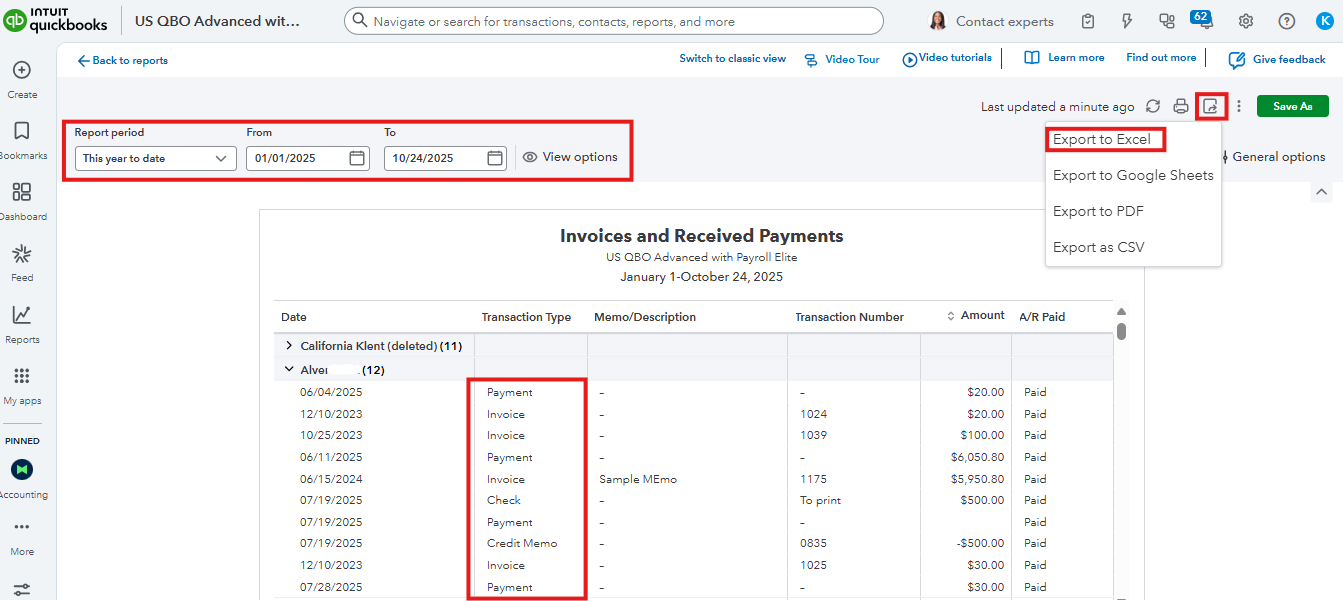The image size is (1343, 601).
Task: Open the settings gear icon
Action: point(1246,21)
